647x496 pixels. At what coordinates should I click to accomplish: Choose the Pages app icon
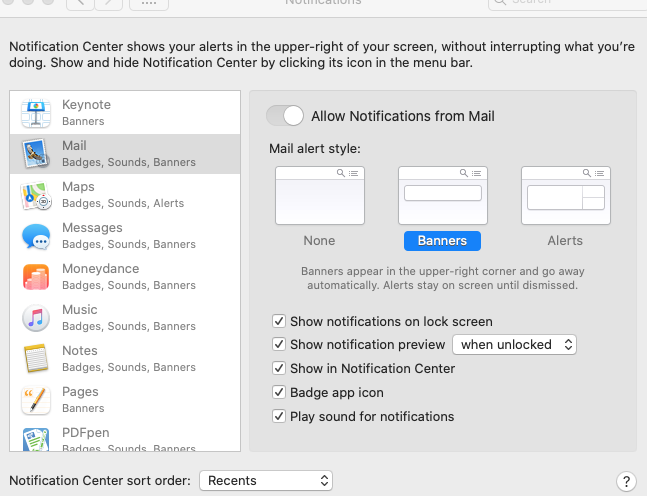(36, 400)
